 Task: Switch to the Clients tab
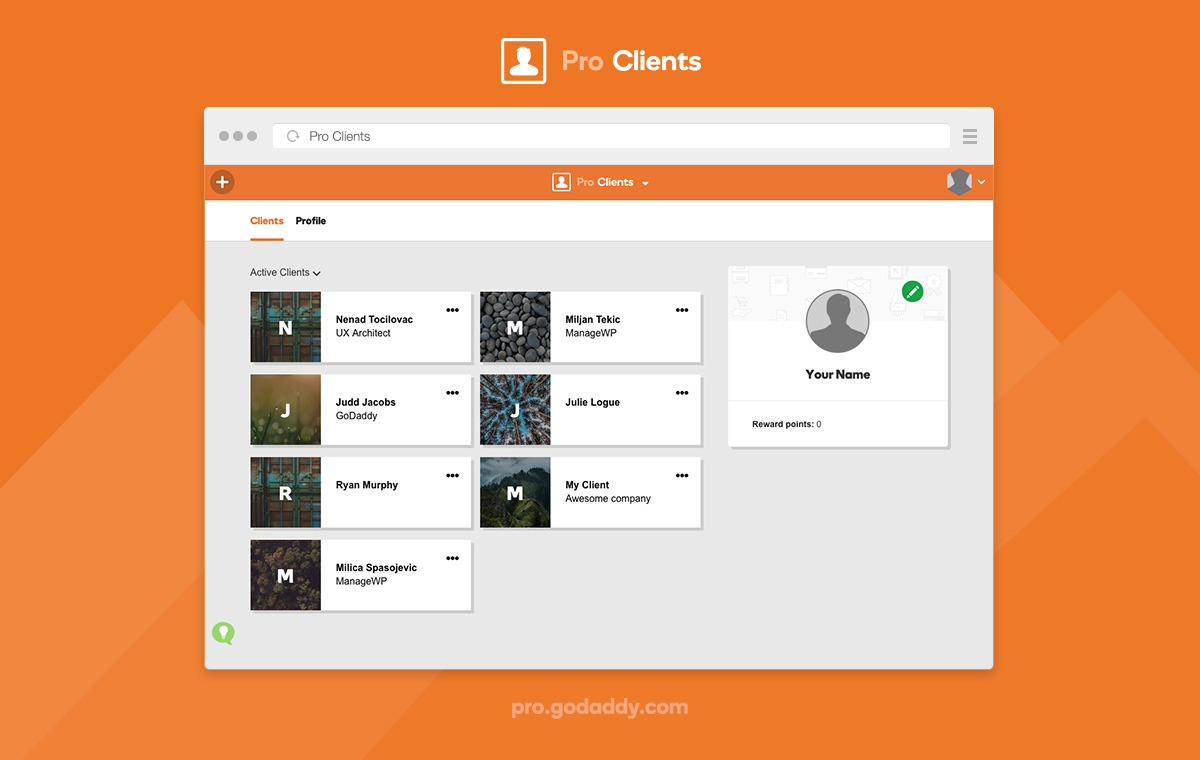(267, 221)
